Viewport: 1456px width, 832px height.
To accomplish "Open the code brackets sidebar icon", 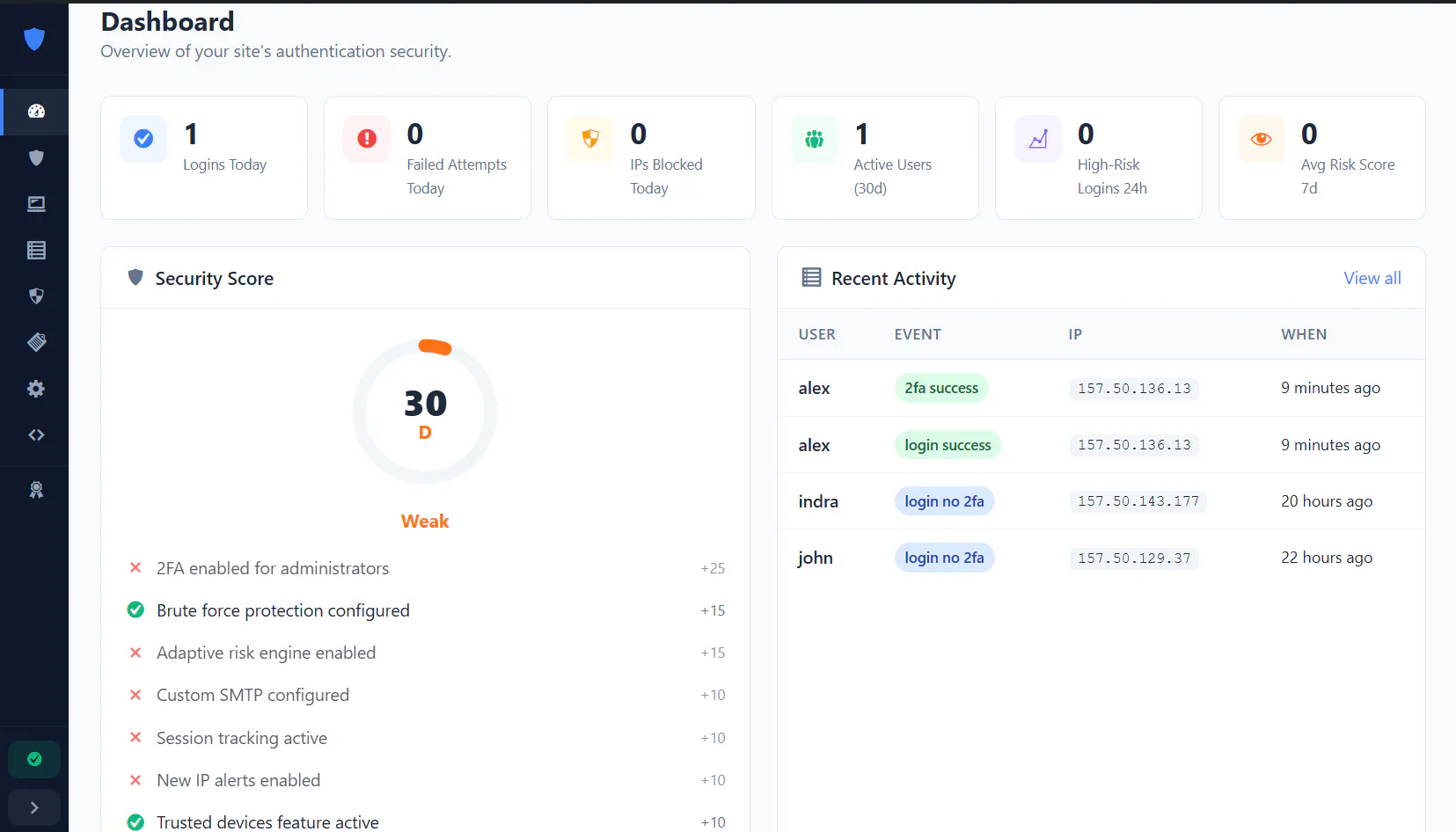I will 36,434.
